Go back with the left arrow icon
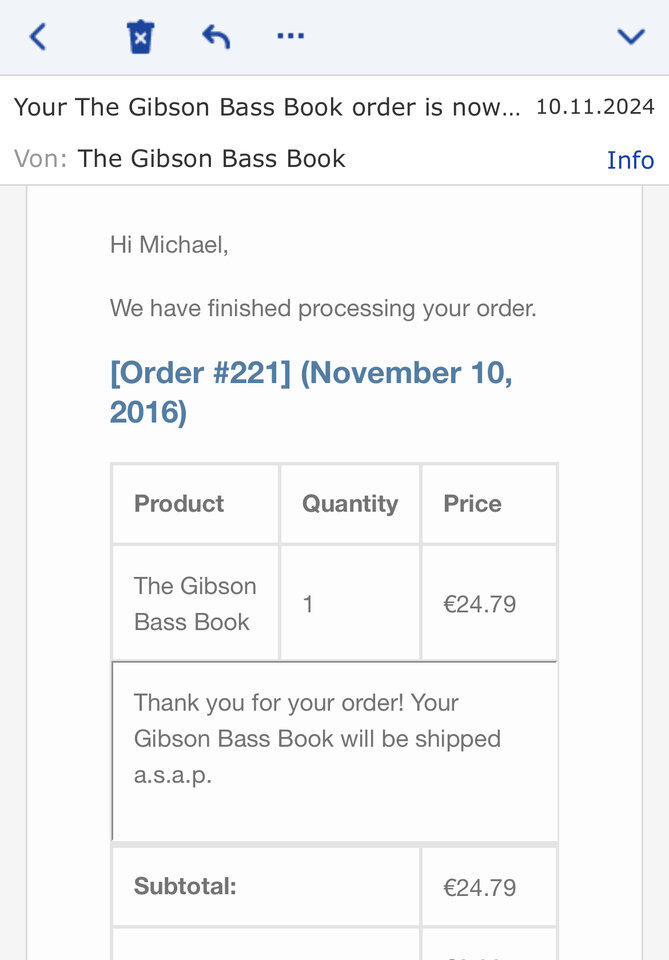Image resolution: width=669 pixels, height=960 pixels. click(x=38, y=37)
